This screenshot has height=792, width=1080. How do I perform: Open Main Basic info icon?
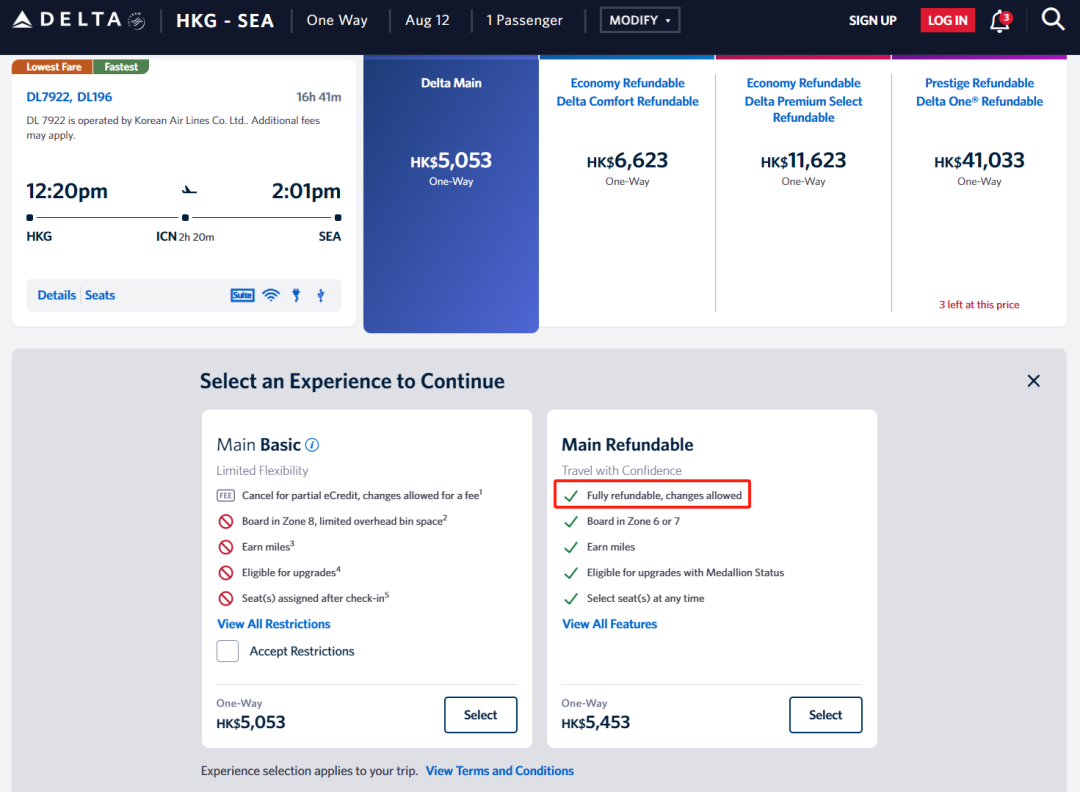coord(312,445)
